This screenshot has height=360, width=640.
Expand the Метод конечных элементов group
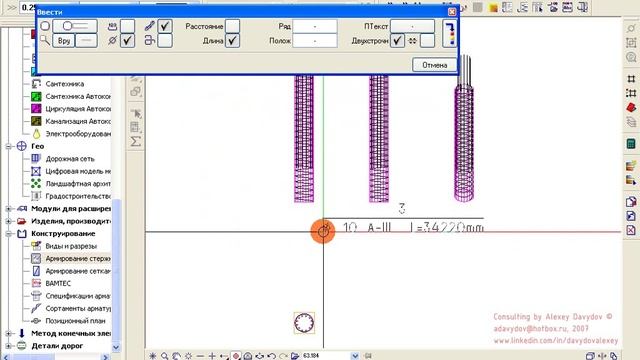click(x=8, y=333)
